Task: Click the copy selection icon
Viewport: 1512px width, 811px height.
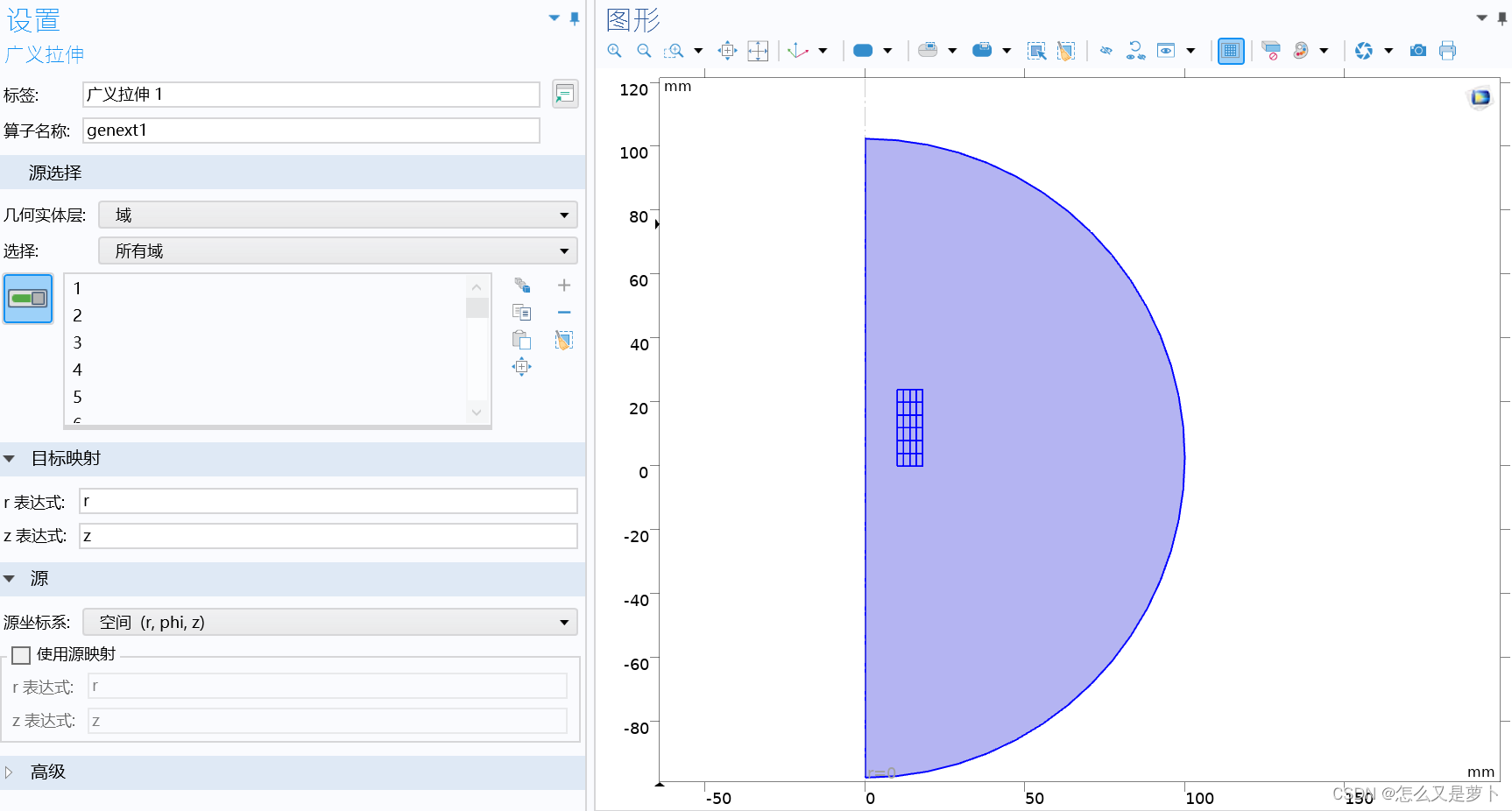Action: (522, 313)
